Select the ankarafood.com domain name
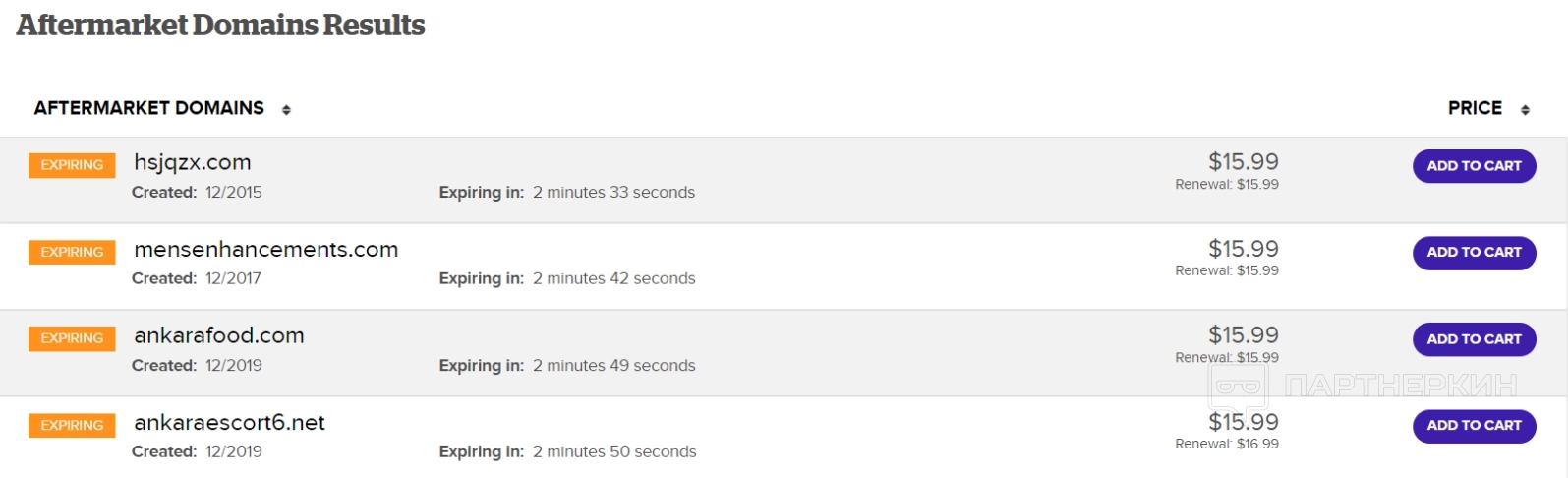The image size is (1568, 478). (x=219, y=335)
